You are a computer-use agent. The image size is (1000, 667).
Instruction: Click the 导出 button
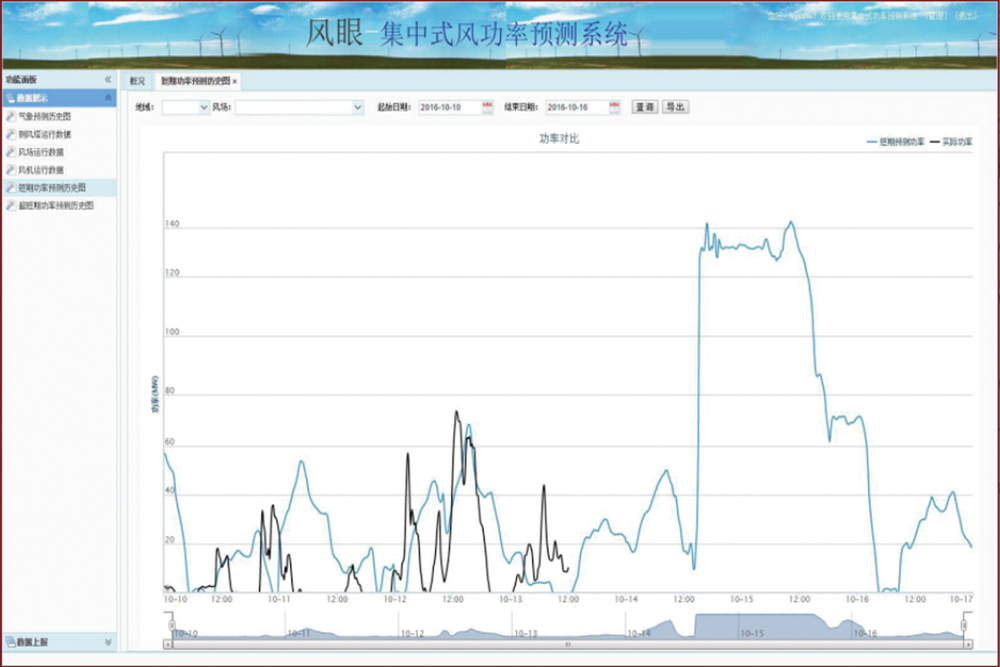675,107
